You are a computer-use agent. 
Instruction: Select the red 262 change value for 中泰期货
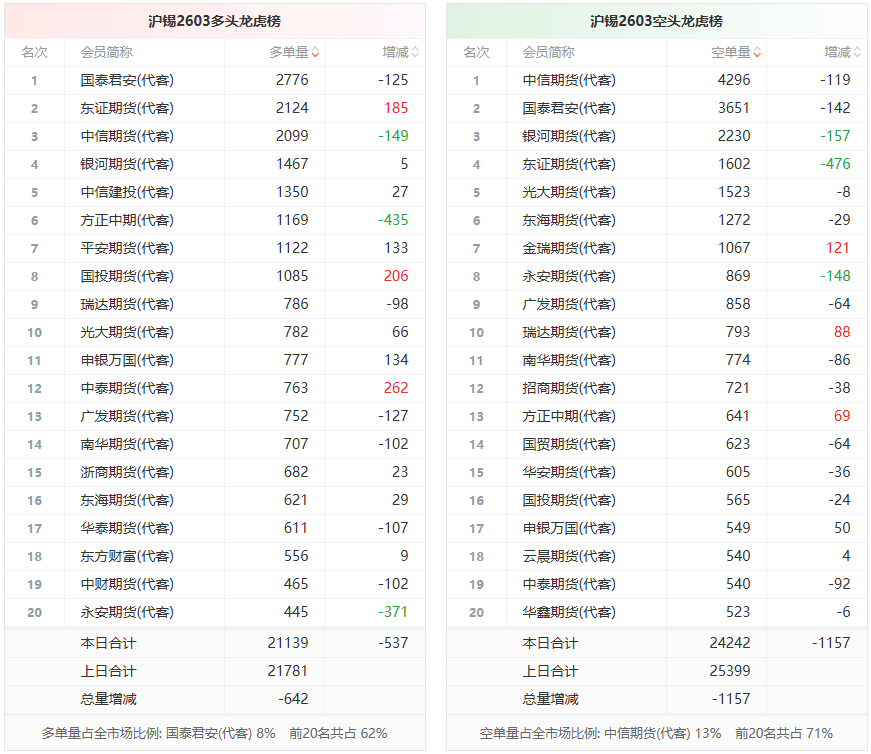(395, 388)
